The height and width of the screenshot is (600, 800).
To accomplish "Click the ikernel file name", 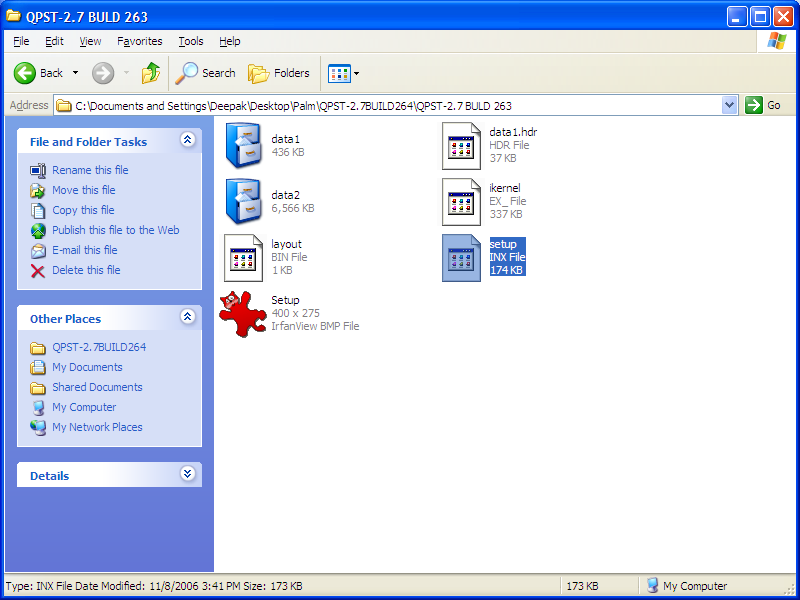I will 505,188.
